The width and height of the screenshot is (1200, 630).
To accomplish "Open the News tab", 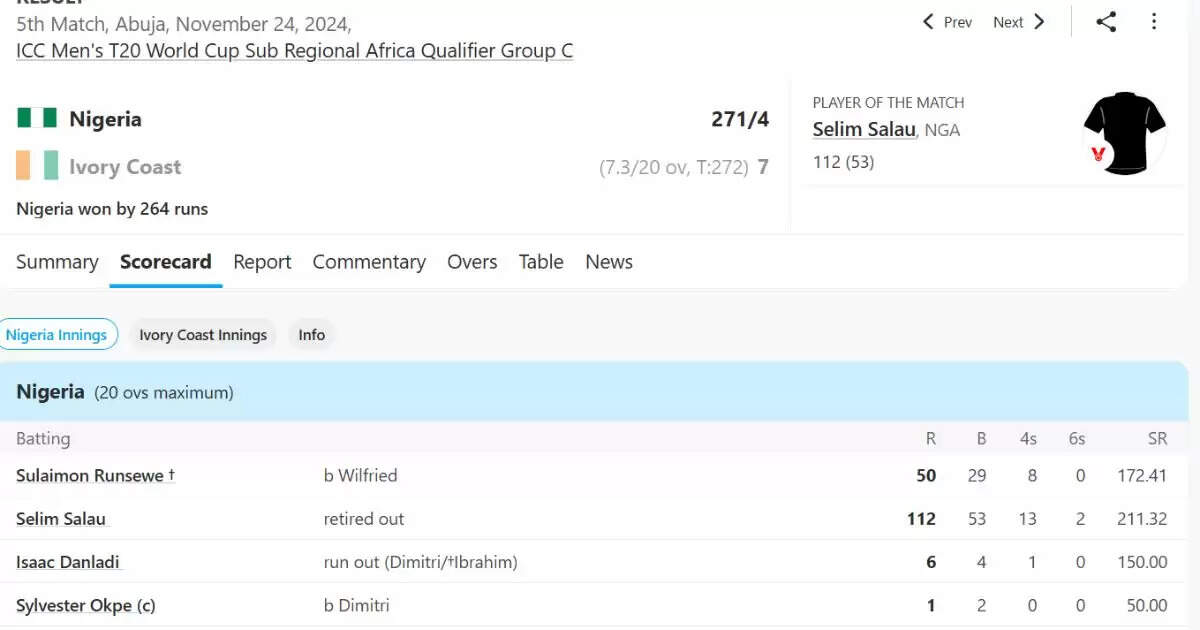I will (x=609, y=262).
